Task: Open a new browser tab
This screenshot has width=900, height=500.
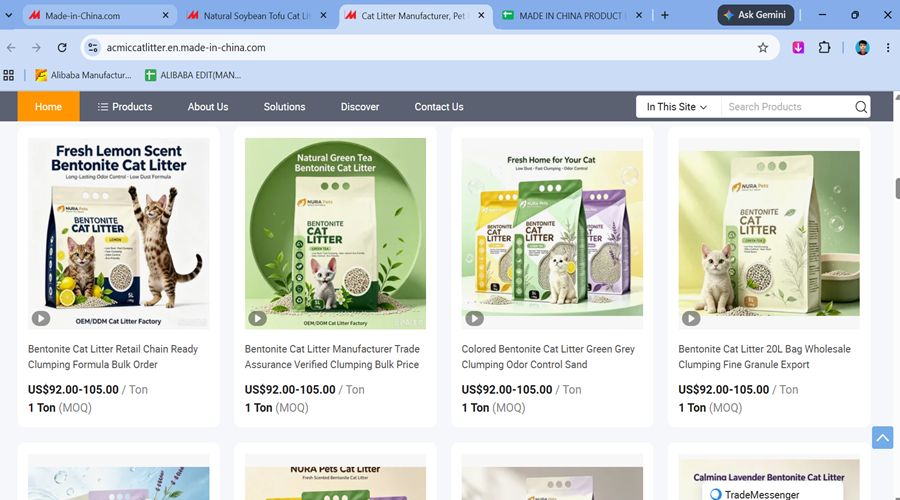Action: click(665, 15)
